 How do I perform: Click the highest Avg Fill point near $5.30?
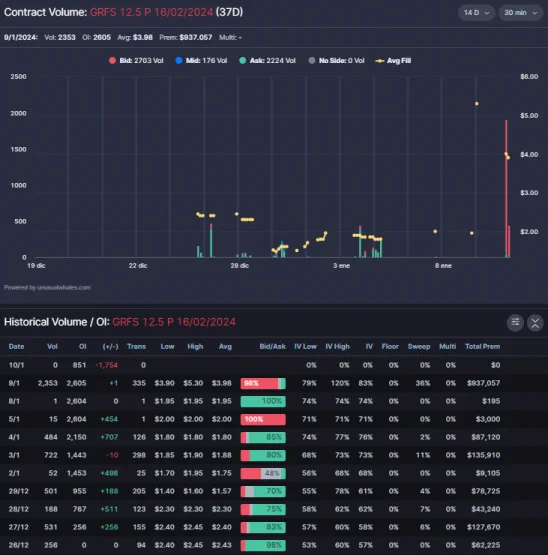(476, 104)
